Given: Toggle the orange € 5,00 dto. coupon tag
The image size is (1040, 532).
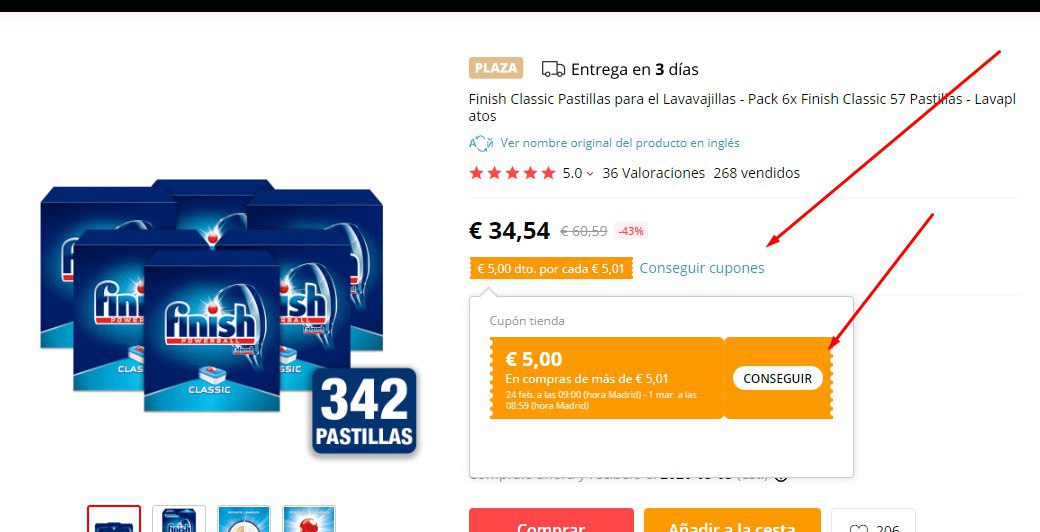Looking at the screenshot, I should (x=551, y=269).
